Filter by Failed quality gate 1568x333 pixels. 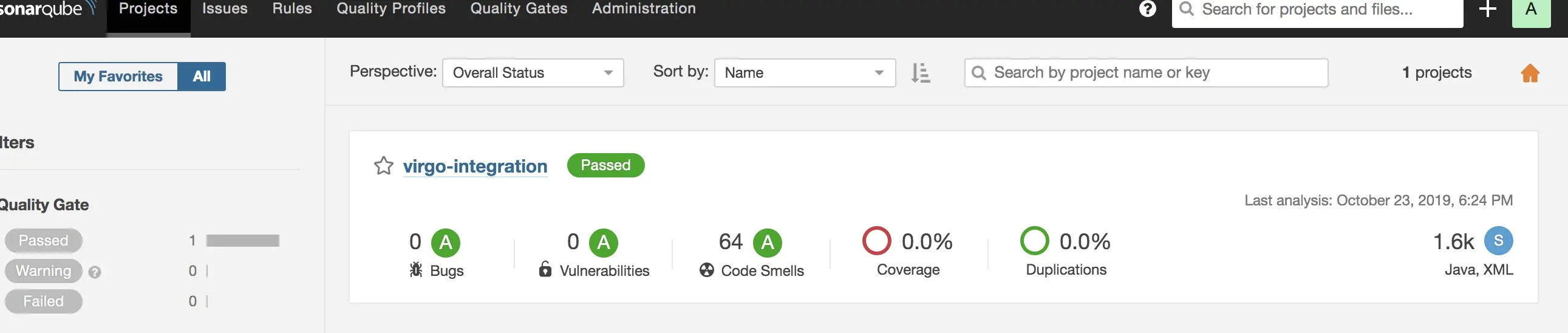[43, 301]
